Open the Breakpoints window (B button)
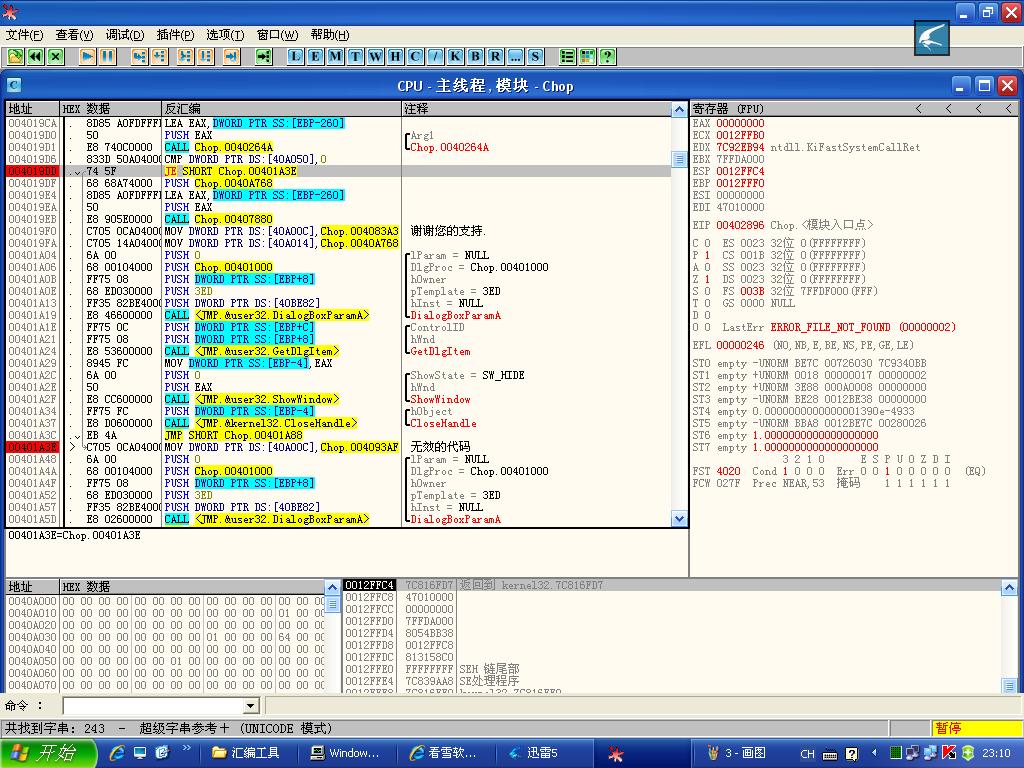Viewport: 1024px width, 768px height. pos(476,56)
